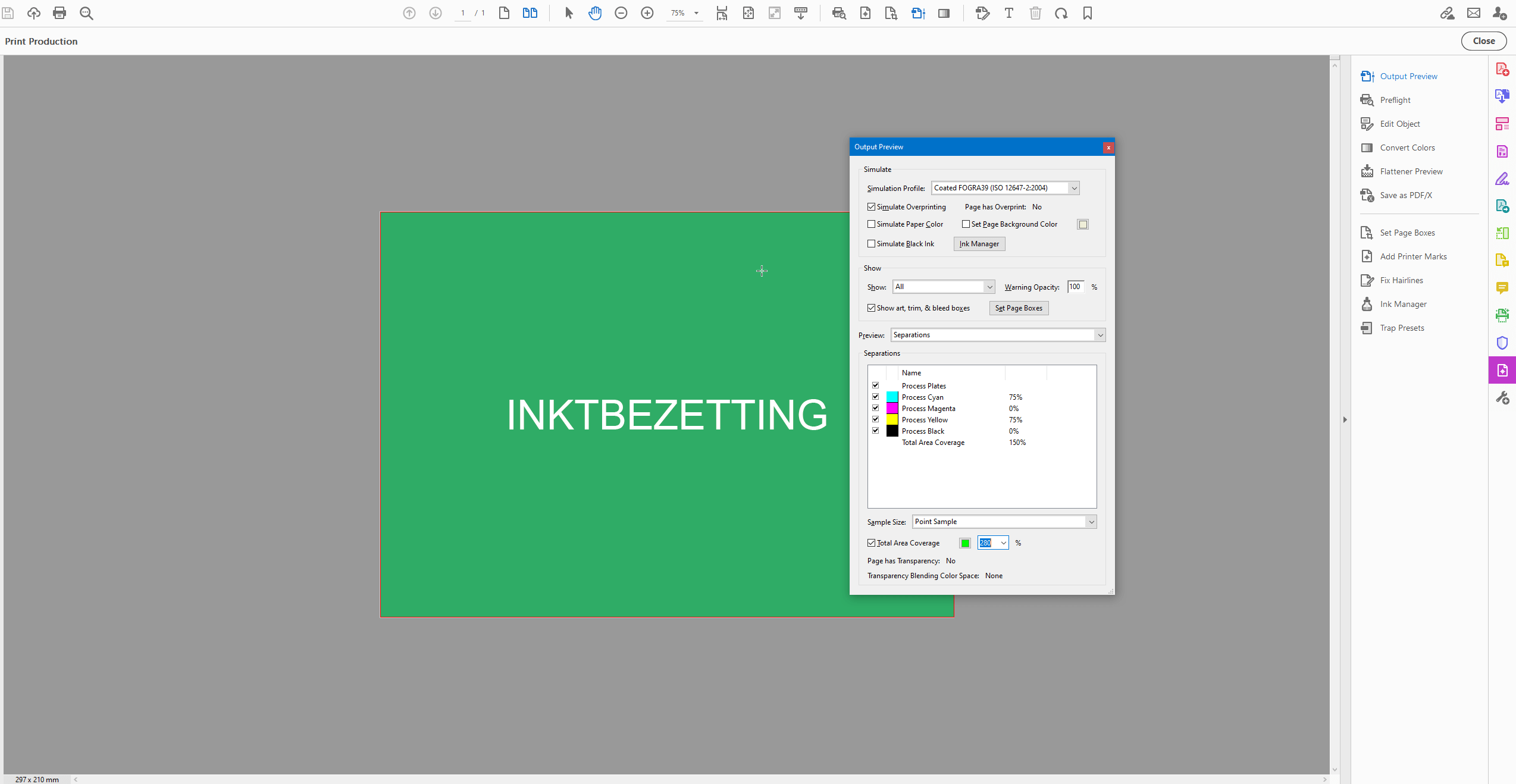
Task: Click the Print icon
Action: (x=59, y=13)
